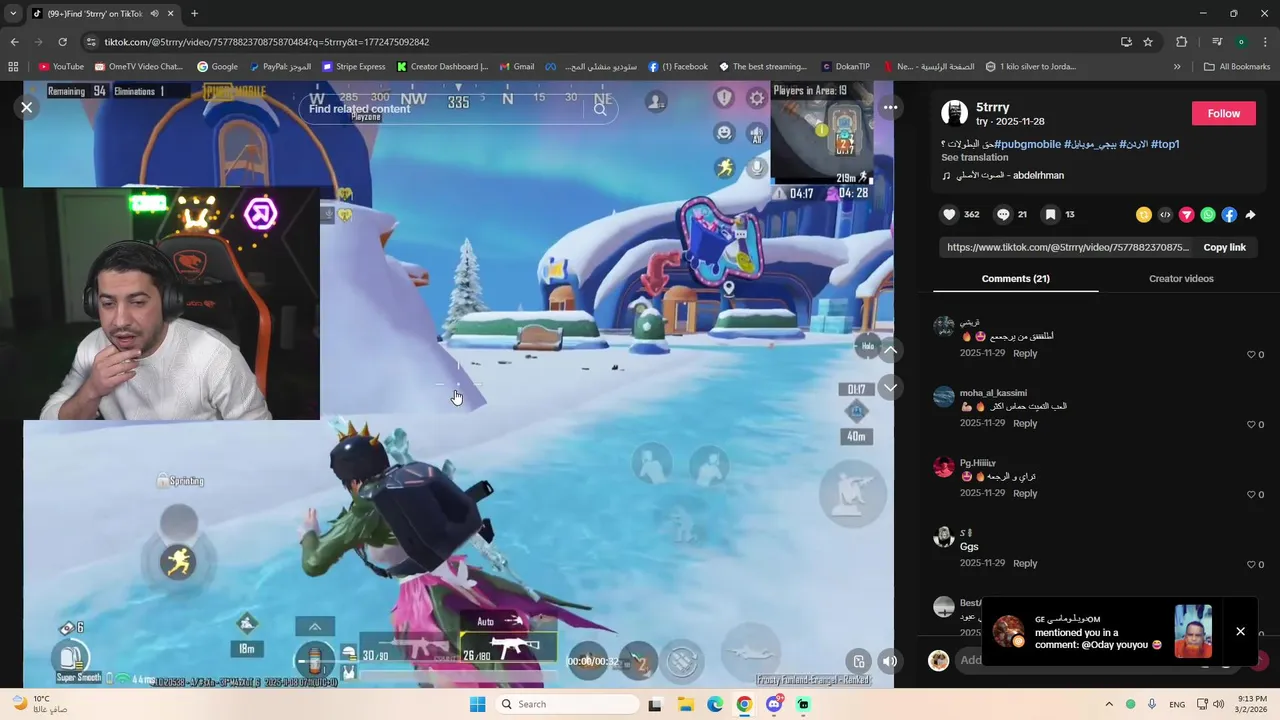
Task: Mute the video with the speaker icon
Action: click(889, 660)
